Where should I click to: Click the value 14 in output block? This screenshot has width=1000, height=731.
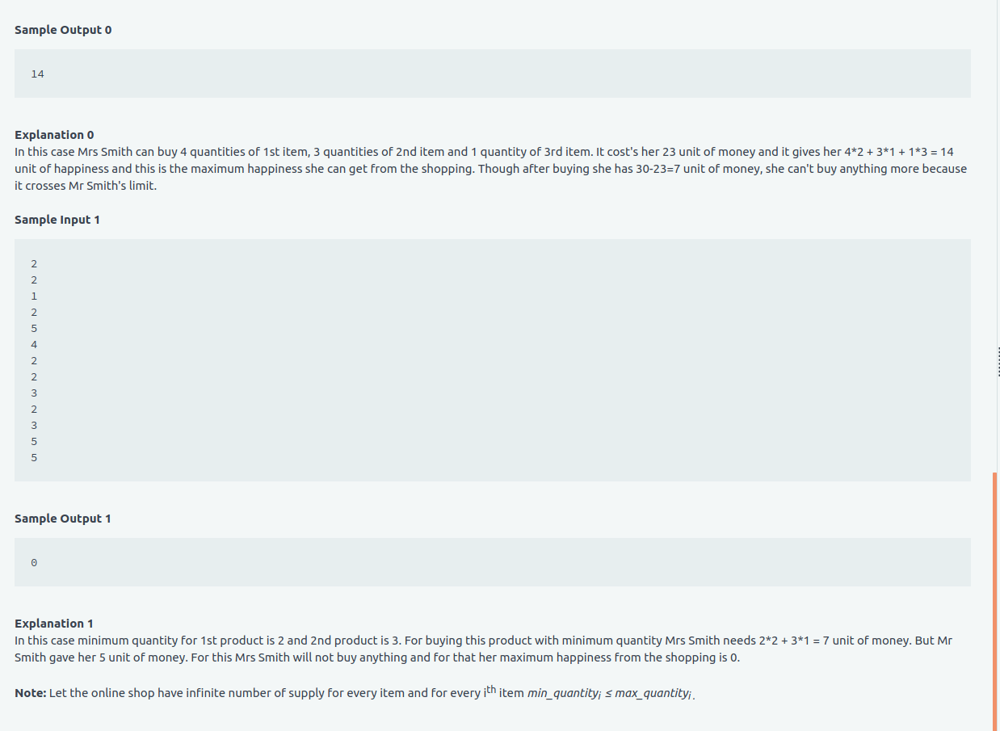(38, 74)
